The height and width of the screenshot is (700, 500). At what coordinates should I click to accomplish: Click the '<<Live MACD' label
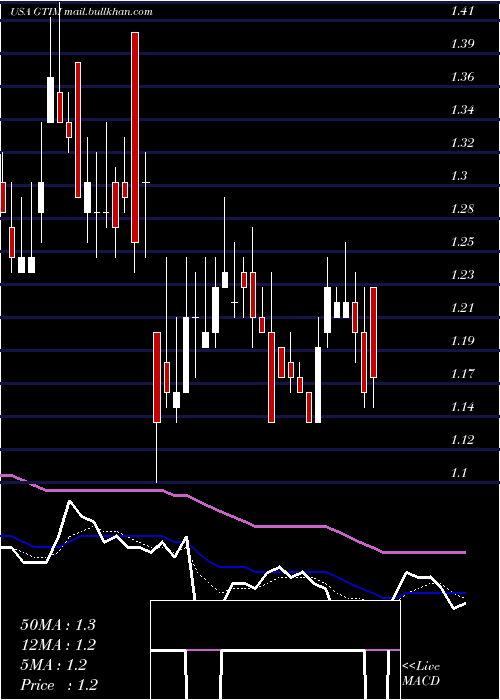[x=421, y=674]
